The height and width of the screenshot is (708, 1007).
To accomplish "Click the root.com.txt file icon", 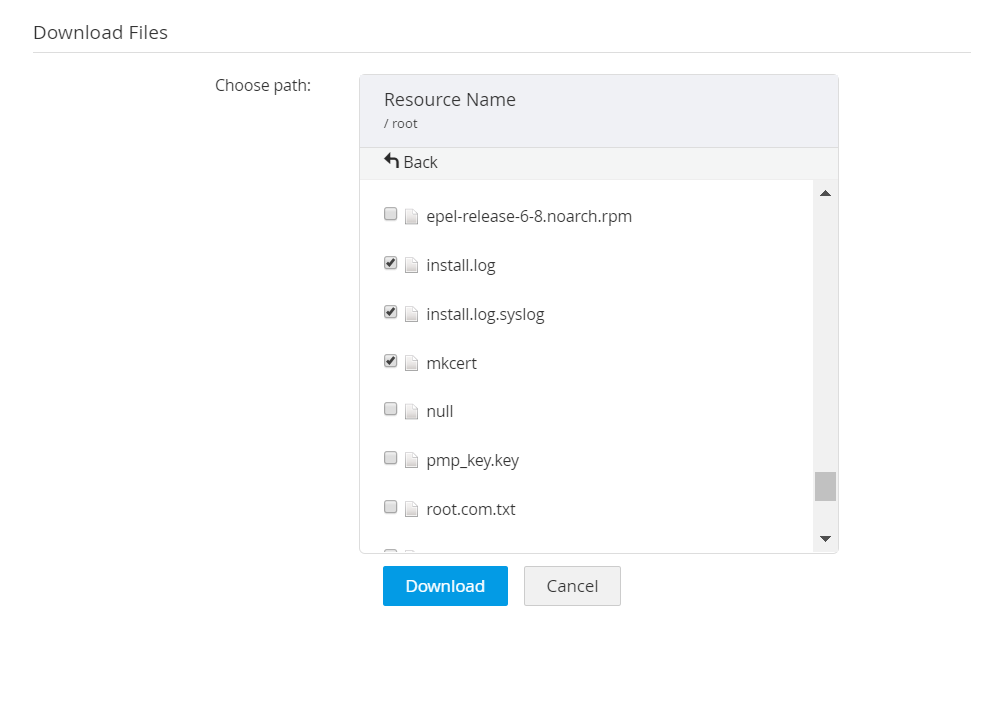I will click(411, 509).
